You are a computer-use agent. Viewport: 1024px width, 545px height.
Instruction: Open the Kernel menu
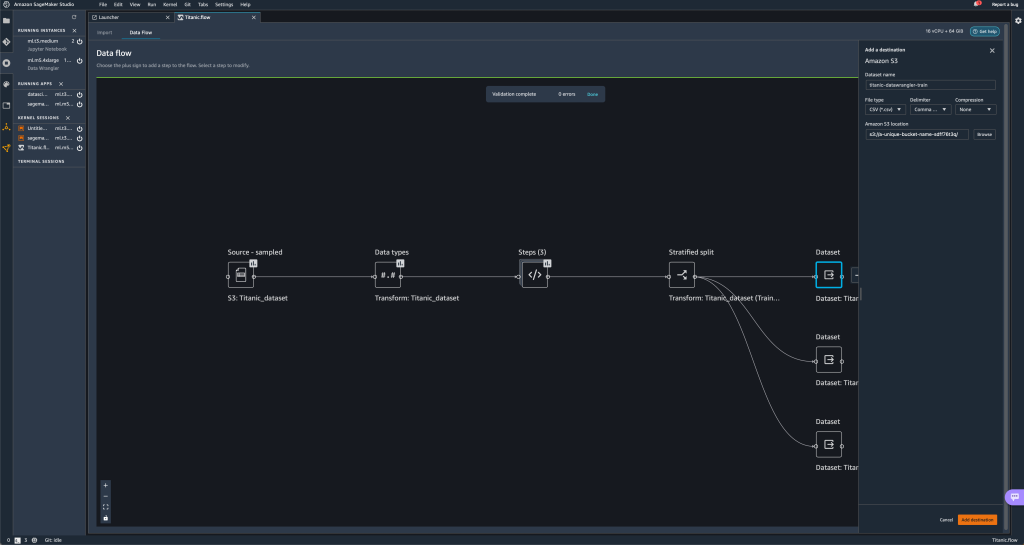[x=170, y=5]
